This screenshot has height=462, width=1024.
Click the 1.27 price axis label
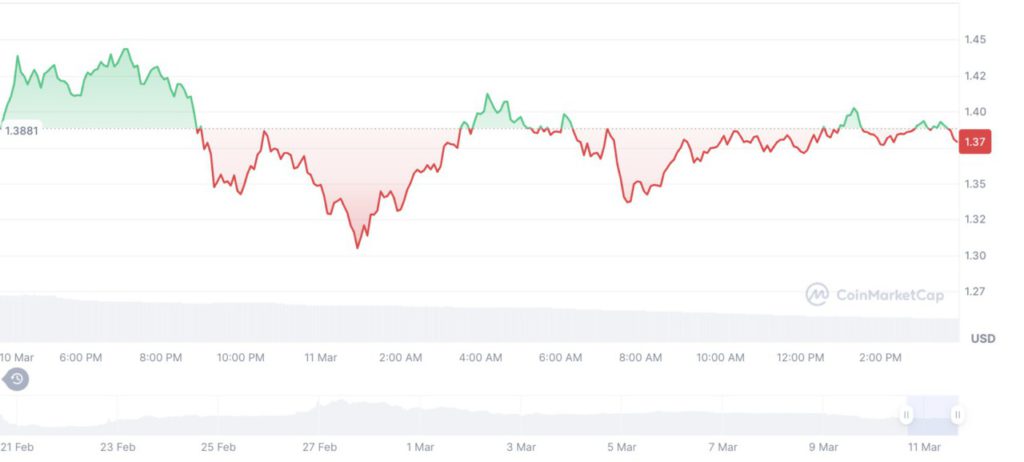point(976,292)
